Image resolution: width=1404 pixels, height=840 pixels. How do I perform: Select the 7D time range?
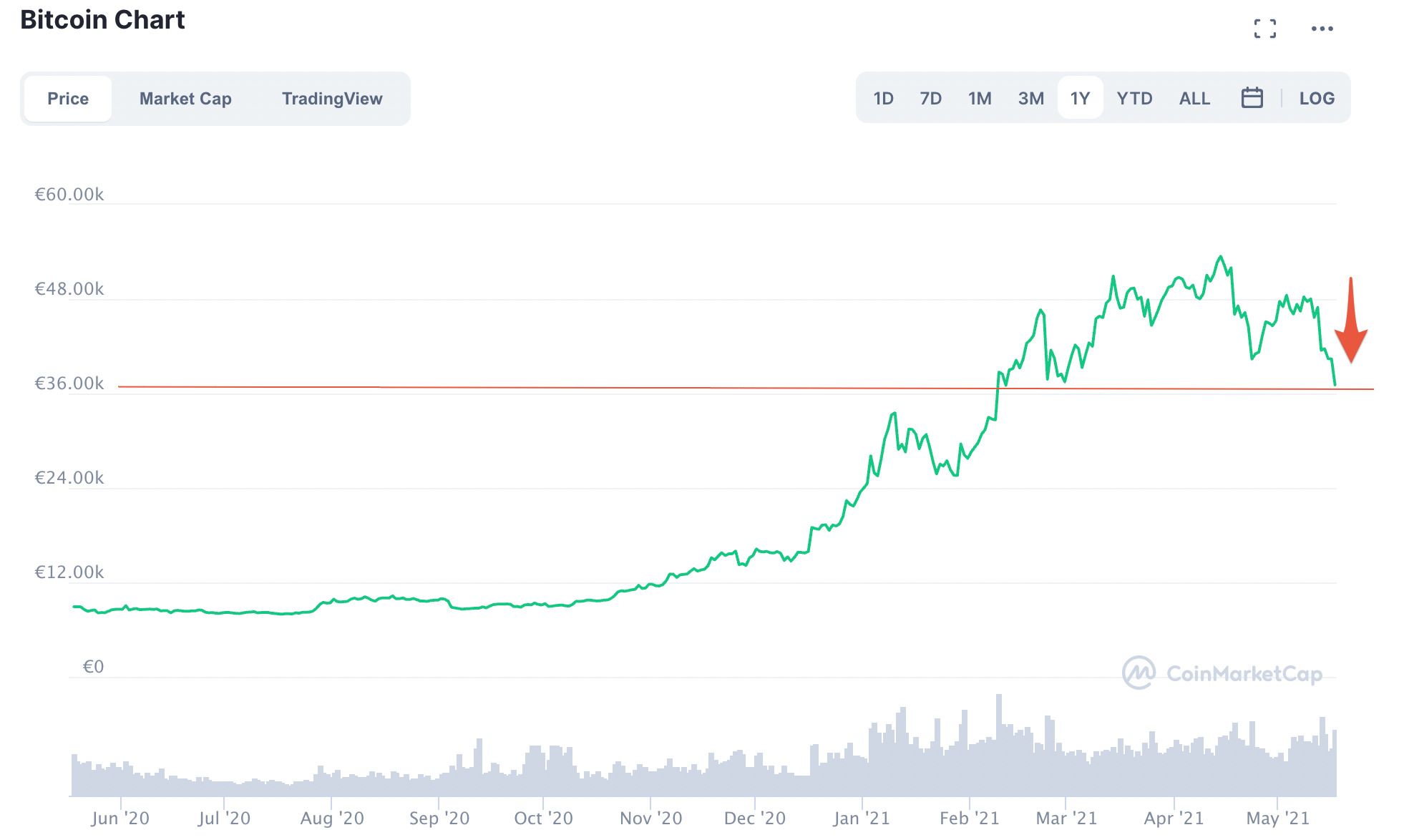tap(930, 98)
